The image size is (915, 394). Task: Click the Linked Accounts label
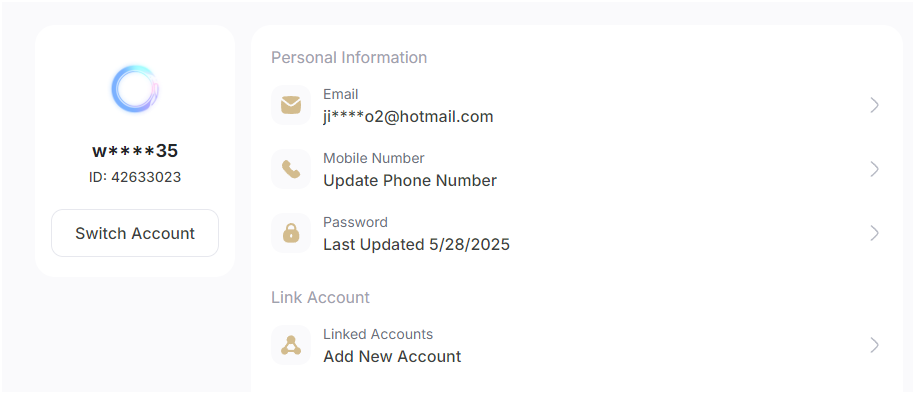coord(378,334)
